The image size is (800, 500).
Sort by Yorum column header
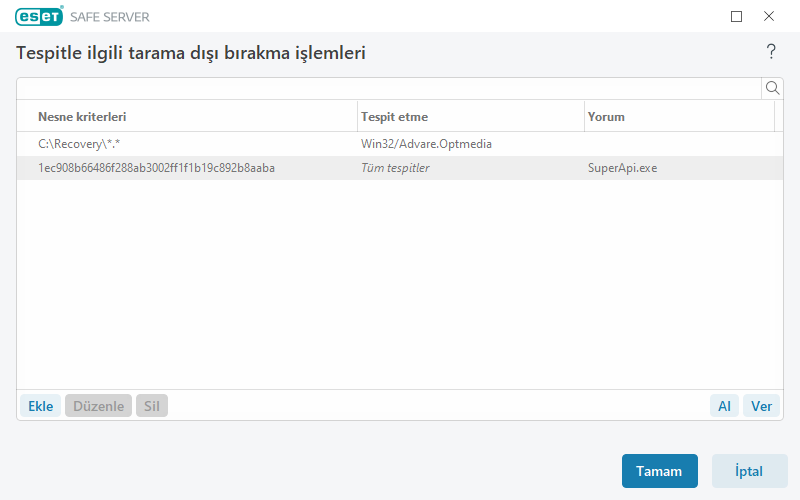coord(606,117)
